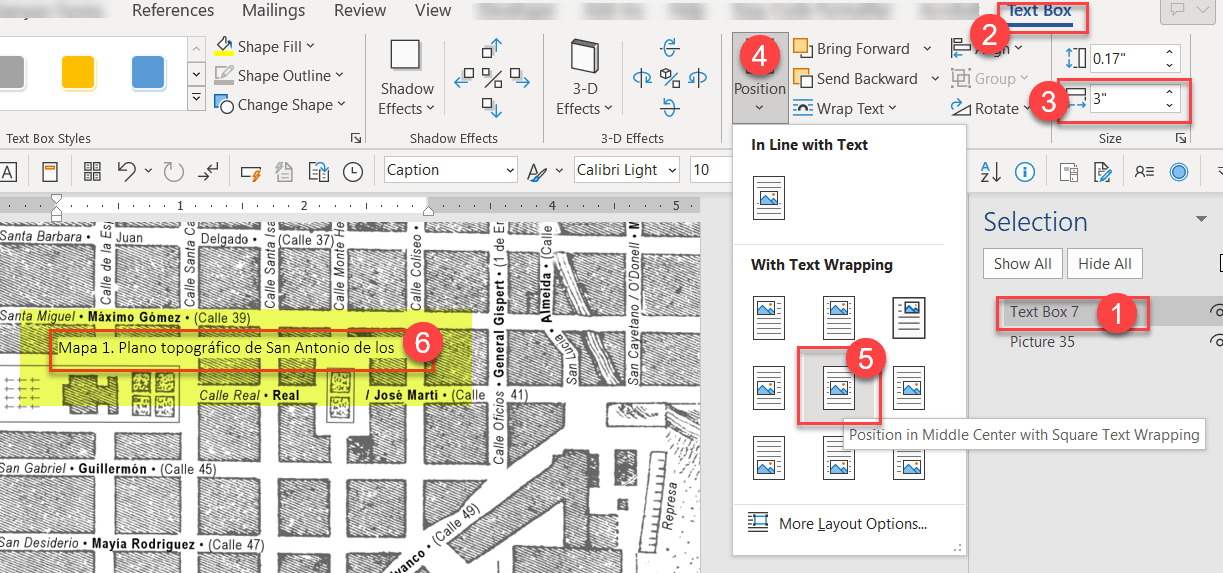
Task: Tilt 3-D effect left
Action: point(644,78)
